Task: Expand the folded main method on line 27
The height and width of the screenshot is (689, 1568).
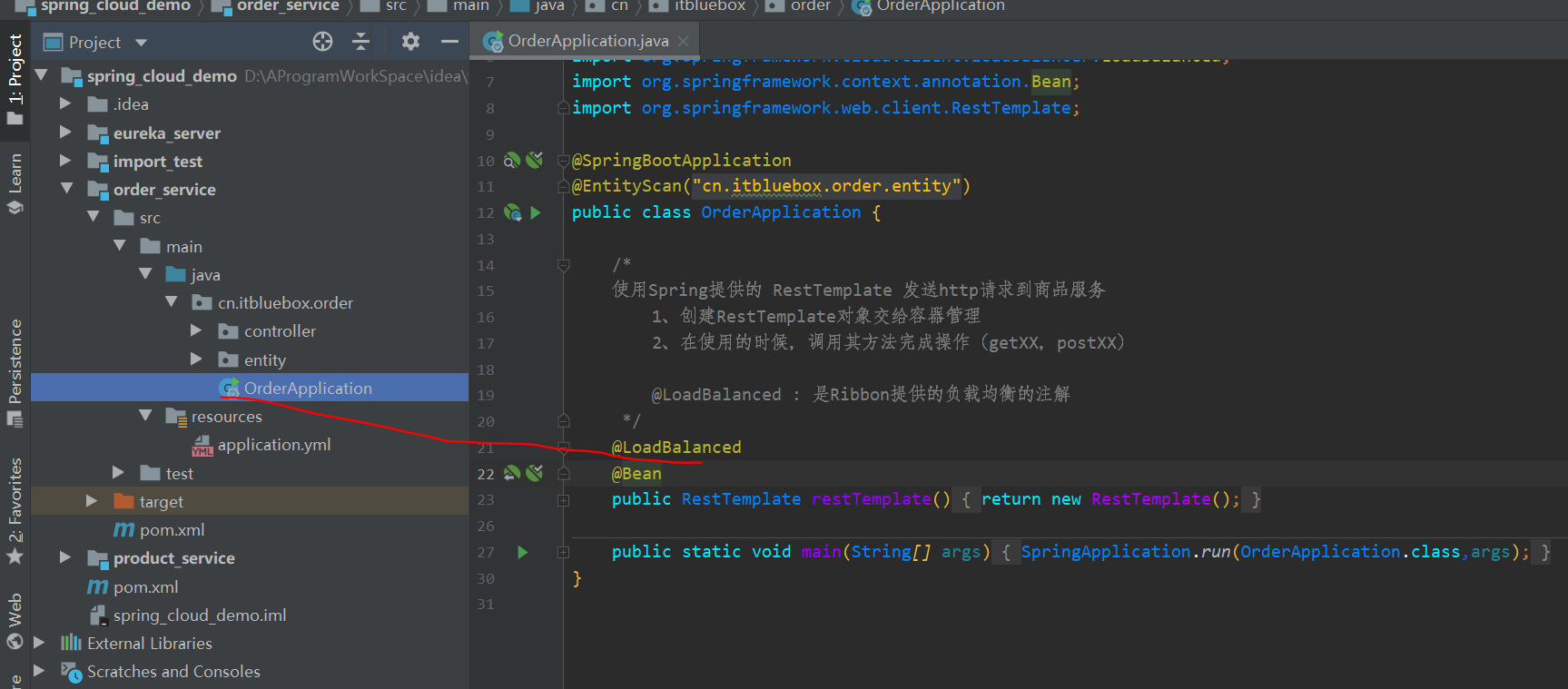Action: click(563, 552)
